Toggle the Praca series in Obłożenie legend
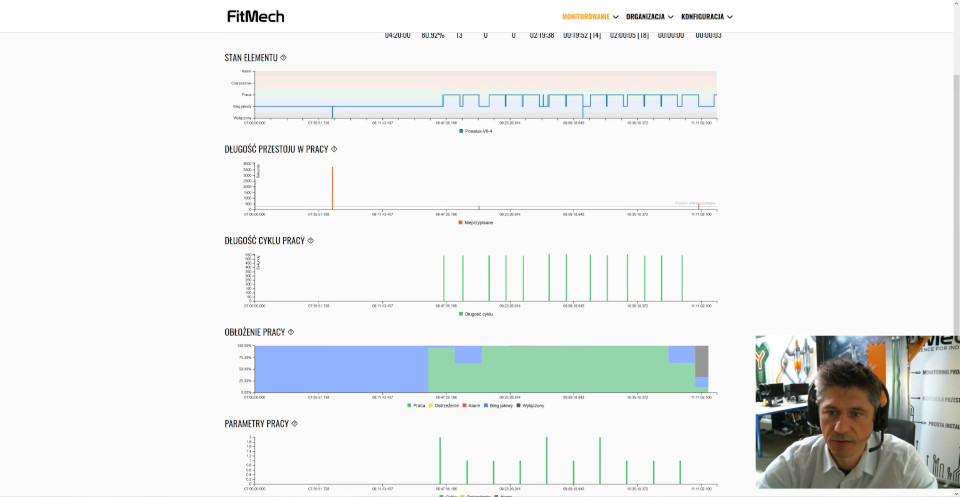 (x=416, y=405)
